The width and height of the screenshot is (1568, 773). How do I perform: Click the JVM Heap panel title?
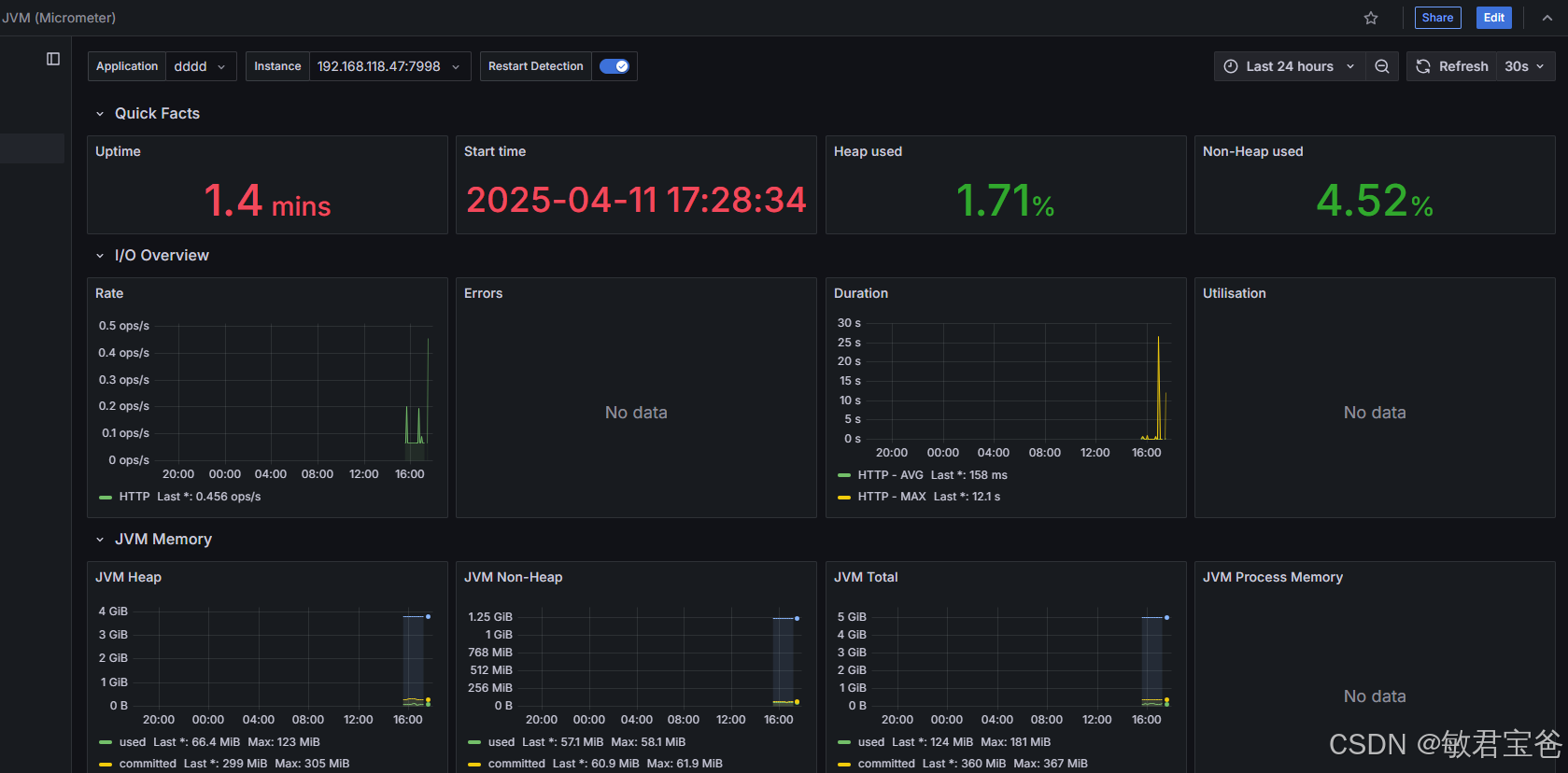tap(128, 577)
